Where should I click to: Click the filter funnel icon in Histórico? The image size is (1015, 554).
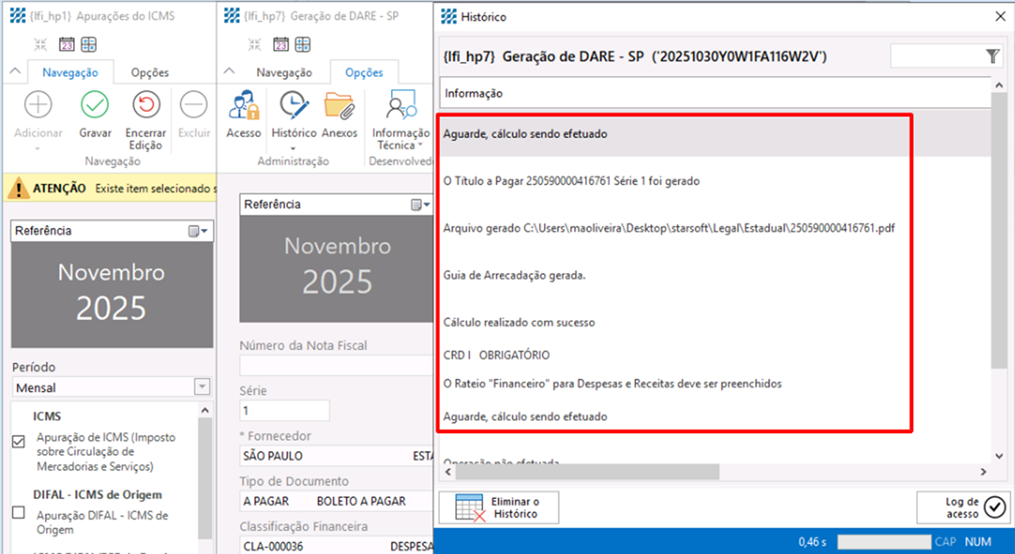point(992,57)
